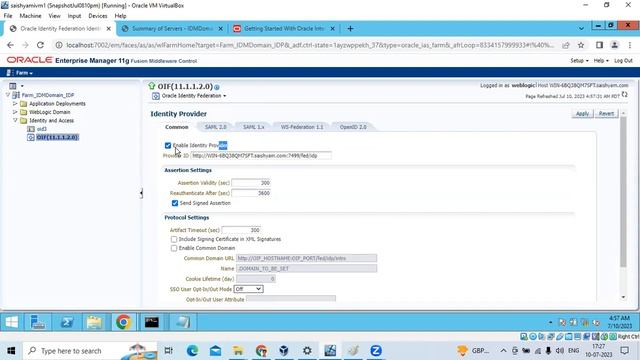Toggle Enable Identity Provider checkbox
Screen dimensions: 640x360
168,145
